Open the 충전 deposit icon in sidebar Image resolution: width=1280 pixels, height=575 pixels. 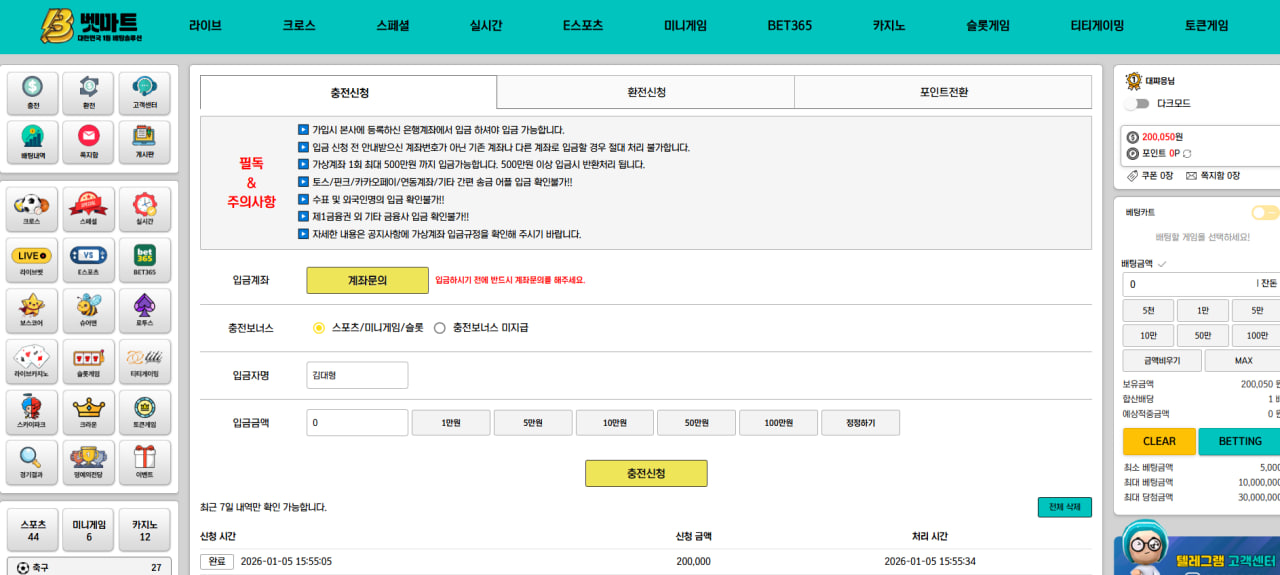[x=33, y=93]
